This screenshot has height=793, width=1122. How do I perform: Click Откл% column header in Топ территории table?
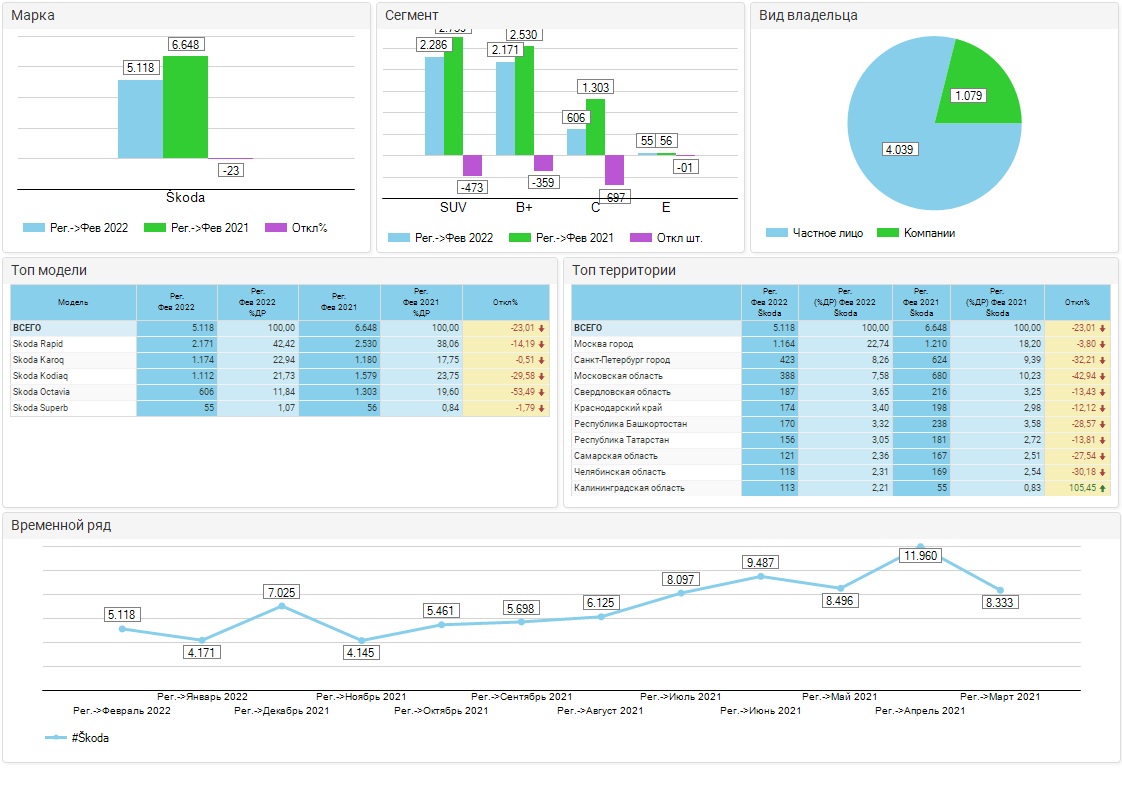[x=1077, y=302]
